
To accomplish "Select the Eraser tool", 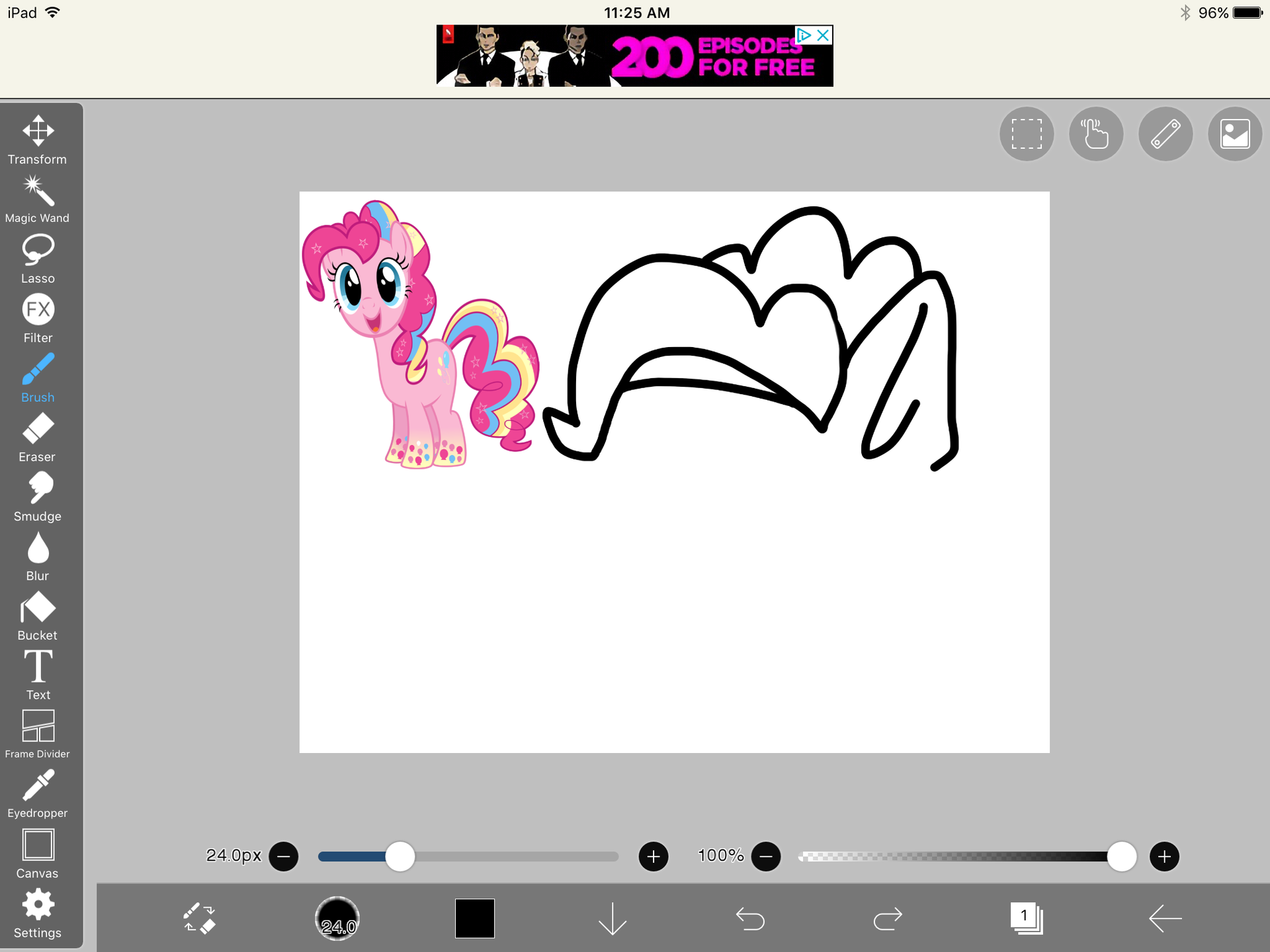I will [38, 438].
